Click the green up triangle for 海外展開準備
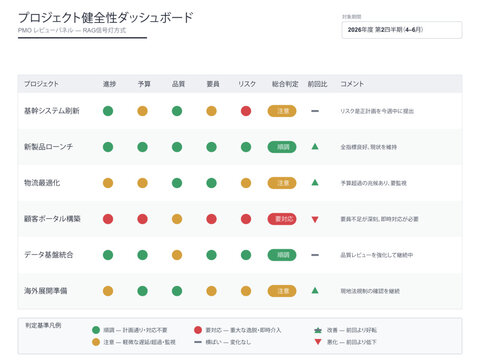This screenshot has height=360, width=480. pyautogui.click(x=315, y=290)
